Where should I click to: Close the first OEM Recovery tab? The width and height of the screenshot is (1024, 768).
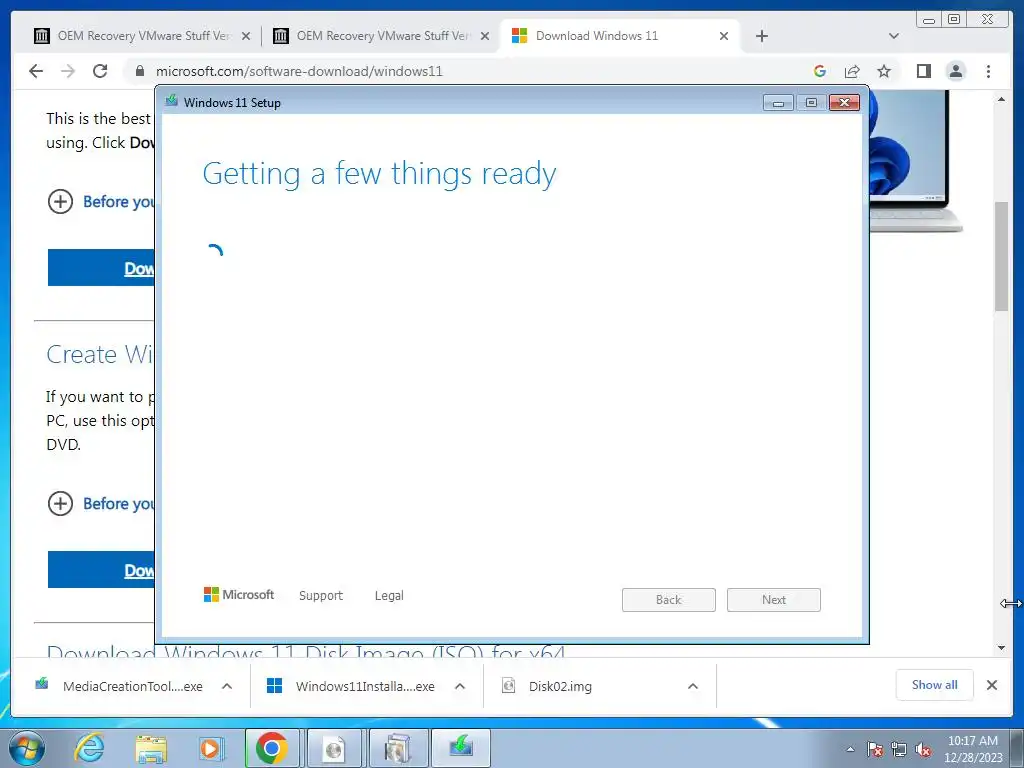(246, 36)
